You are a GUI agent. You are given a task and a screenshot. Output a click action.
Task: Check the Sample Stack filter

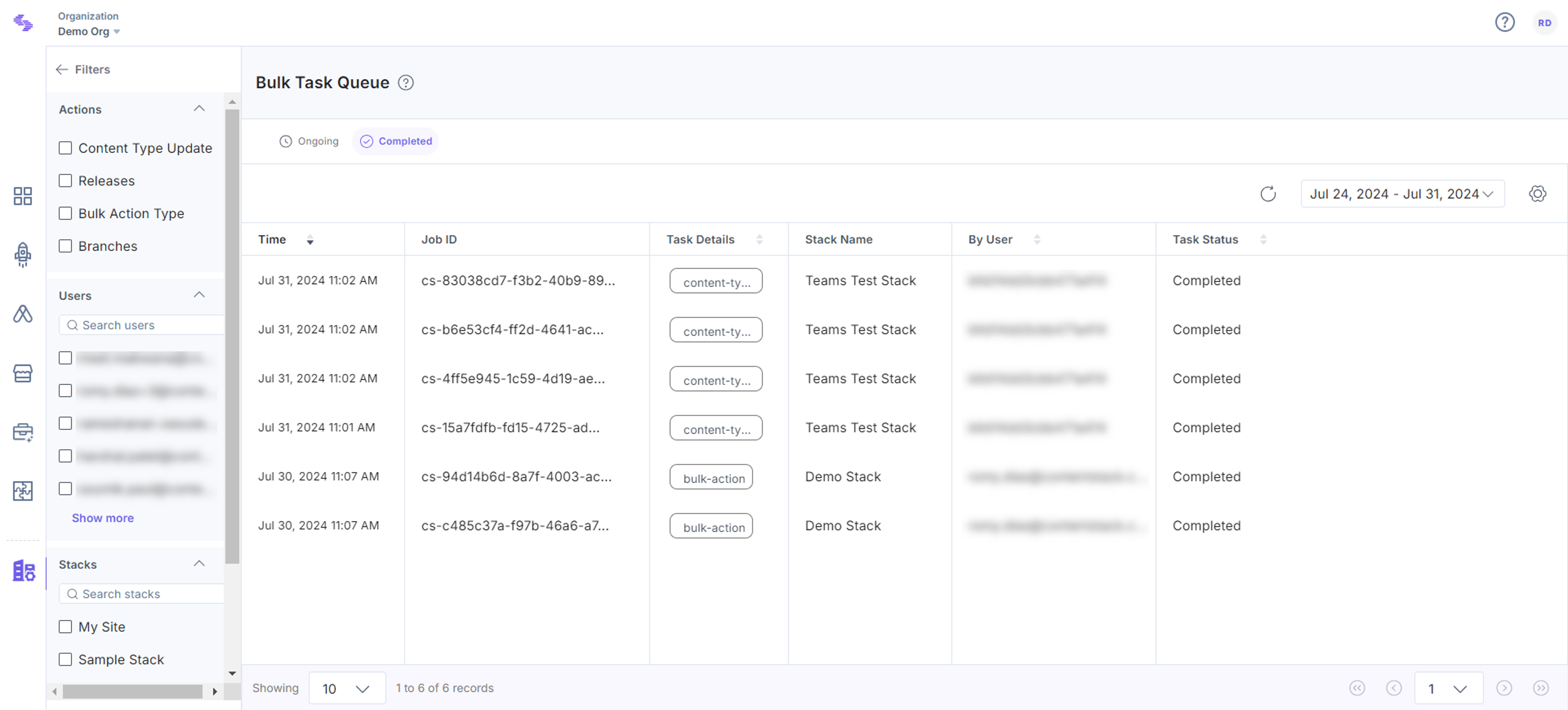click(x=65, y=659)
